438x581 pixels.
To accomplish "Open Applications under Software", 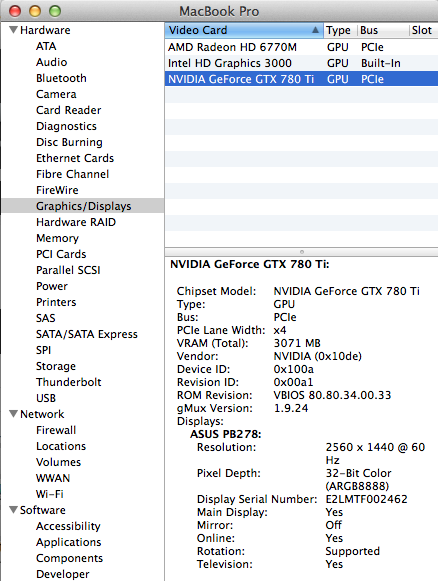I will pos(69,542).
